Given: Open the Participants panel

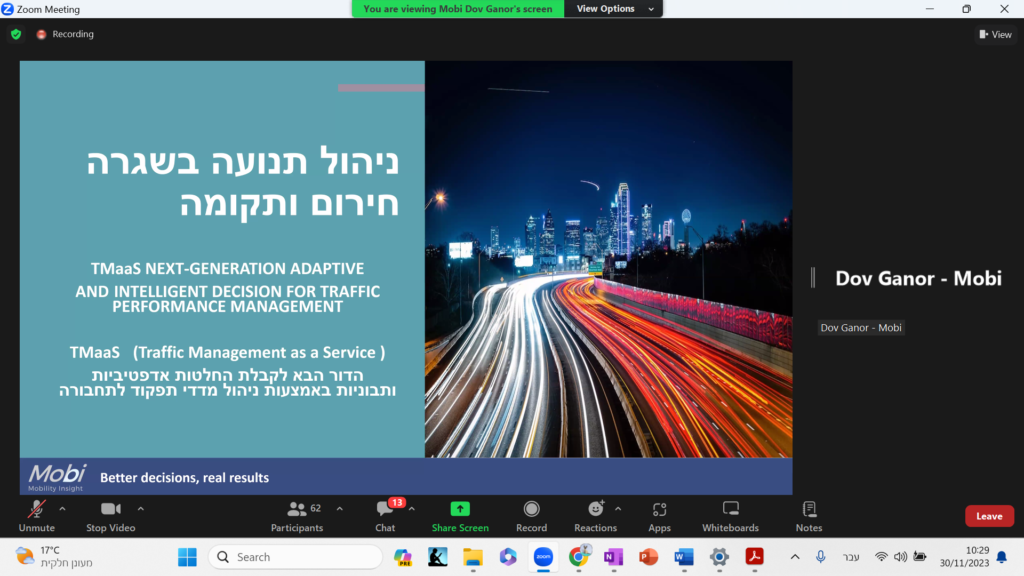Looking at the screenshot, I should pos(297,510).
